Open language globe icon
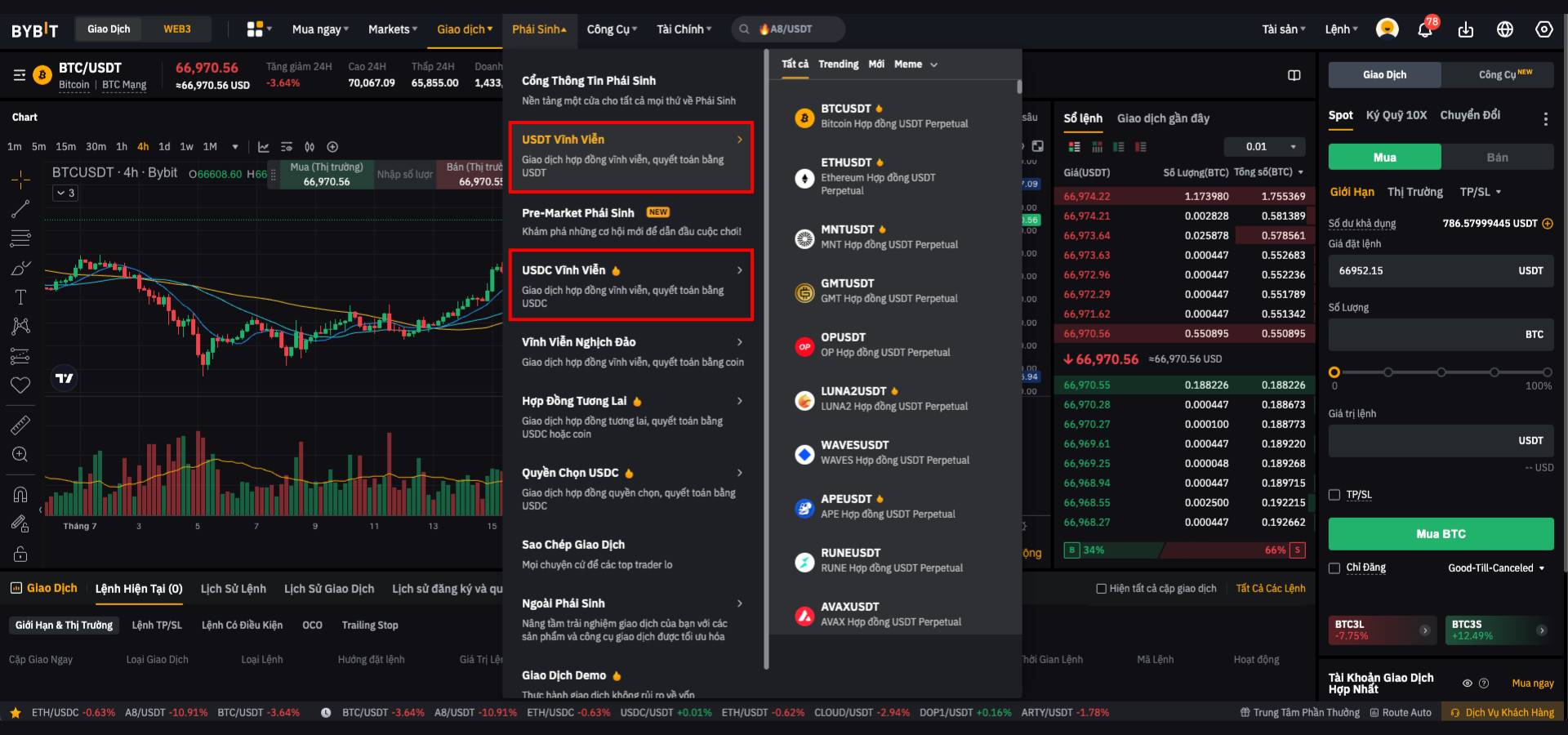The width and height of the screenshot is (1568, 735). click(x=1505, y=29)
